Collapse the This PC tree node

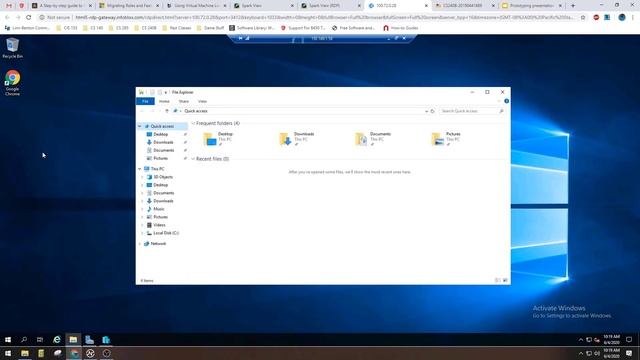pyautogui.click(x=140, y=169)
